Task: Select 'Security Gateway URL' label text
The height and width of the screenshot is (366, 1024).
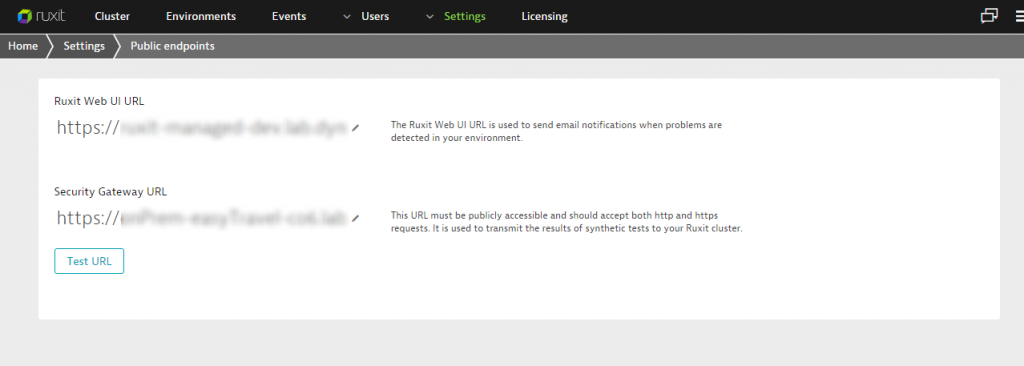Action: (110, 191)
